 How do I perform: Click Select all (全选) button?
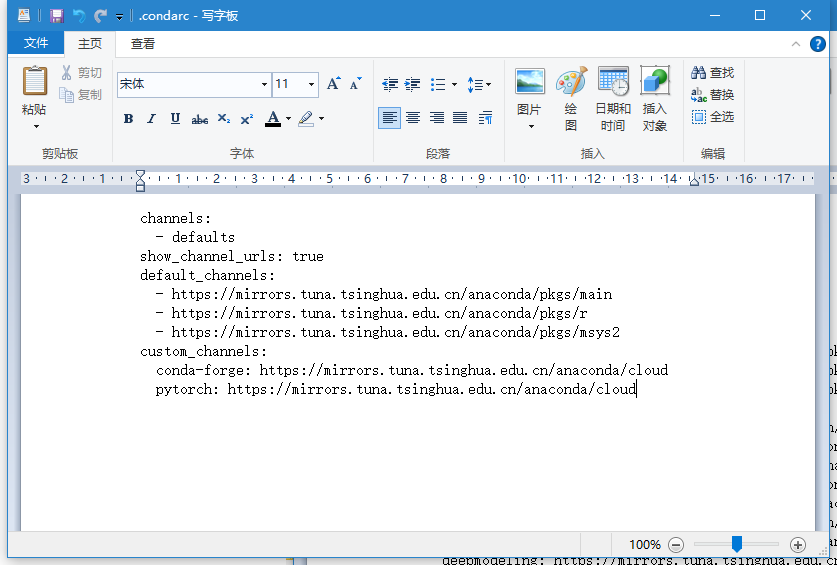pyautogui.click(x=712, y=117)
